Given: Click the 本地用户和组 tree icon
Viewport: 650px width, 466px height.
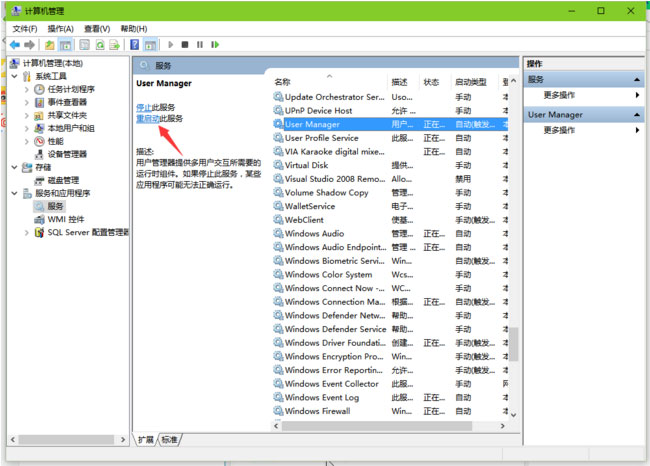Looking at the screenshot, I should [x=39, y=128].
